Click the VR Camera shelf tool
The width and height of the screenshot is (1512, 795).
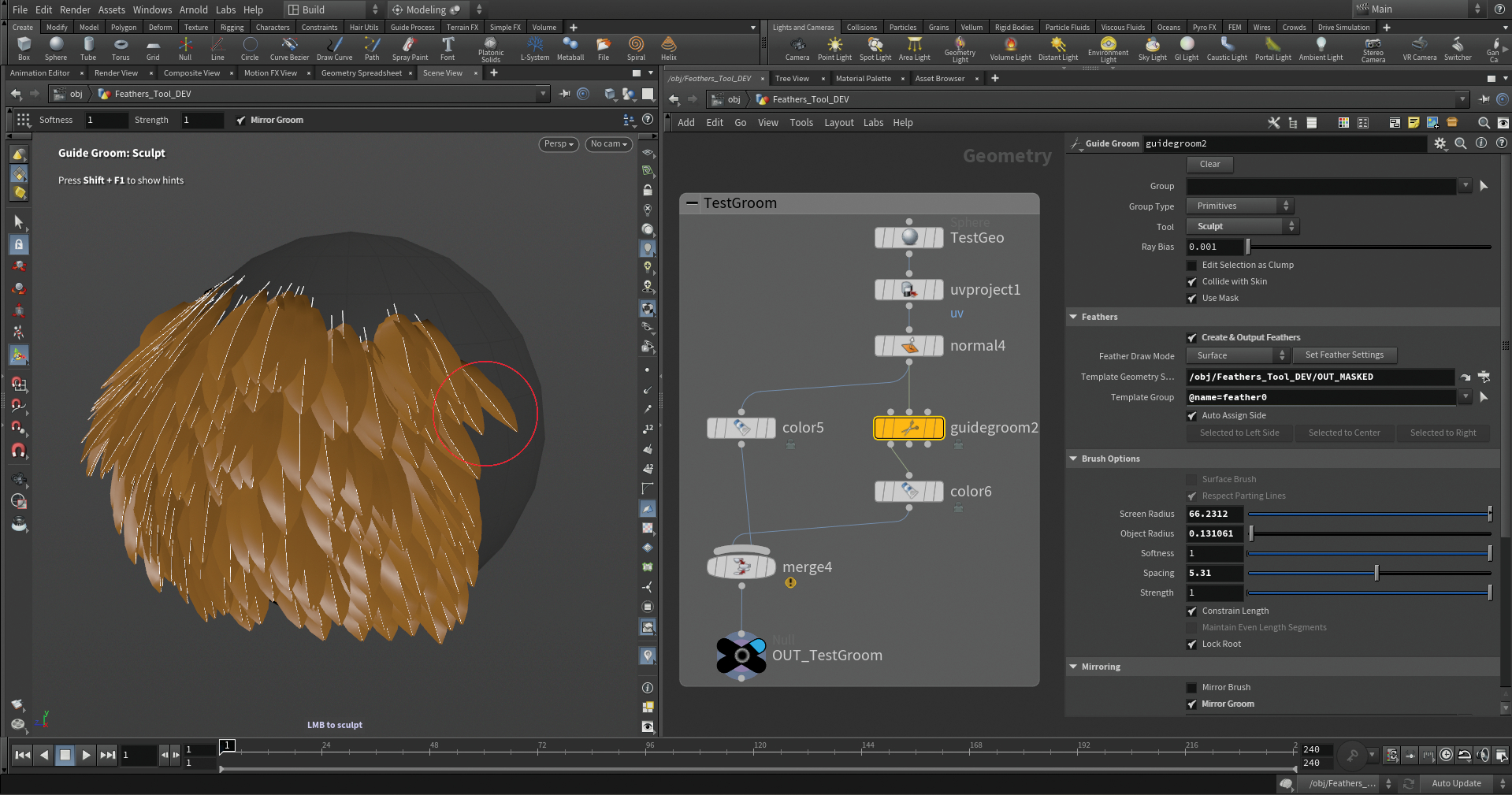click(x=1420, y=48)
